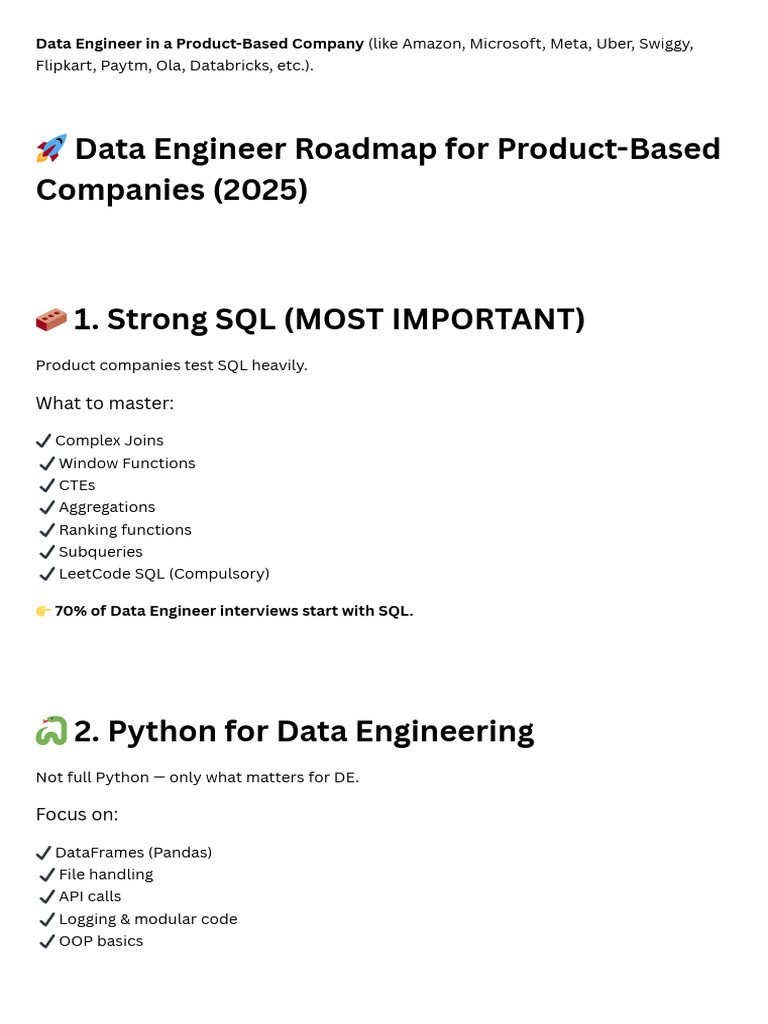
Task: Click the pointing hand emoji before 70%
Action: pyautogui.click(x=43, y=611)
